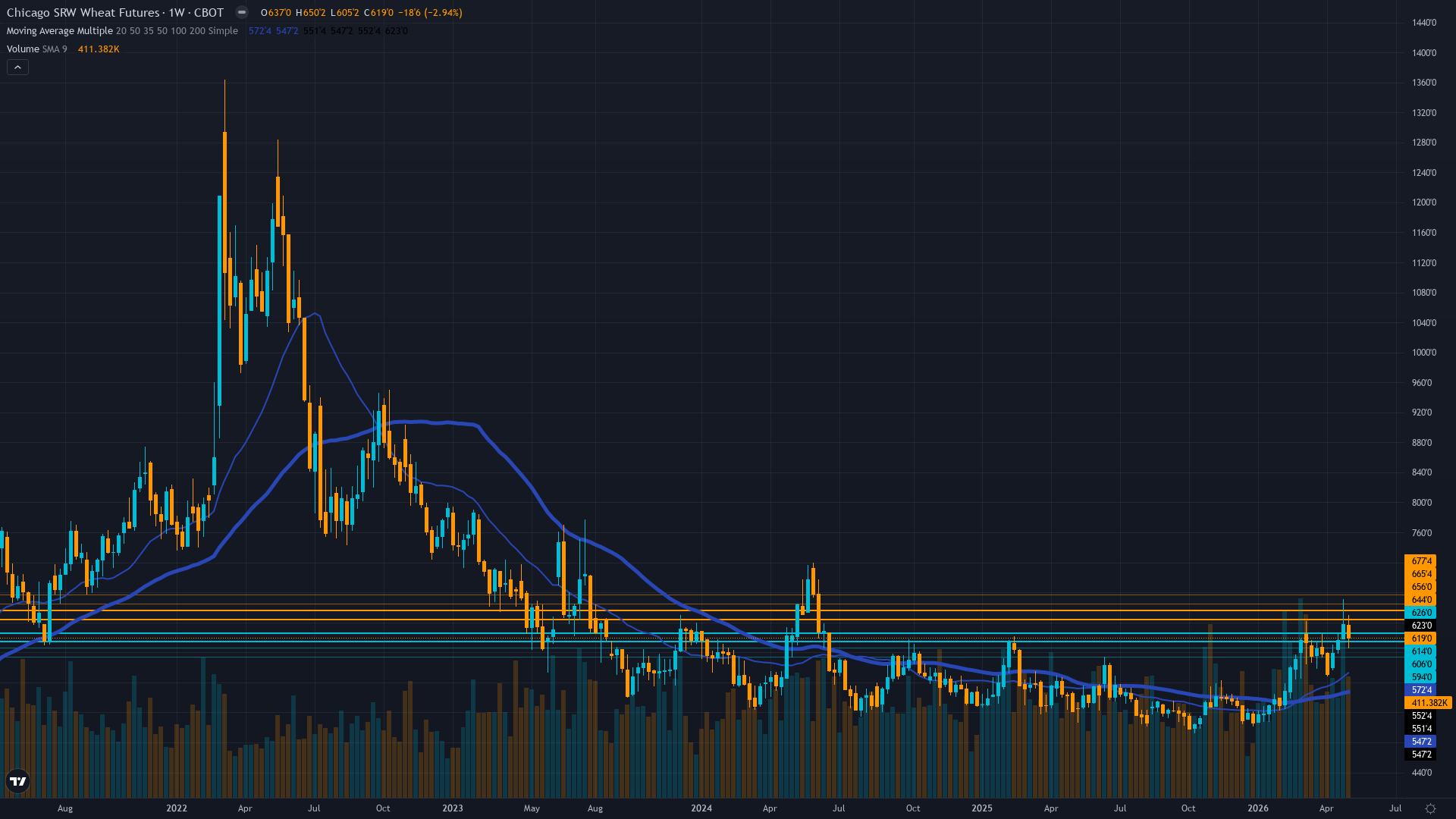Click the orange 644'0 price label
This screenshot has width=1456, height=819.
click(x=1421, y=600)
